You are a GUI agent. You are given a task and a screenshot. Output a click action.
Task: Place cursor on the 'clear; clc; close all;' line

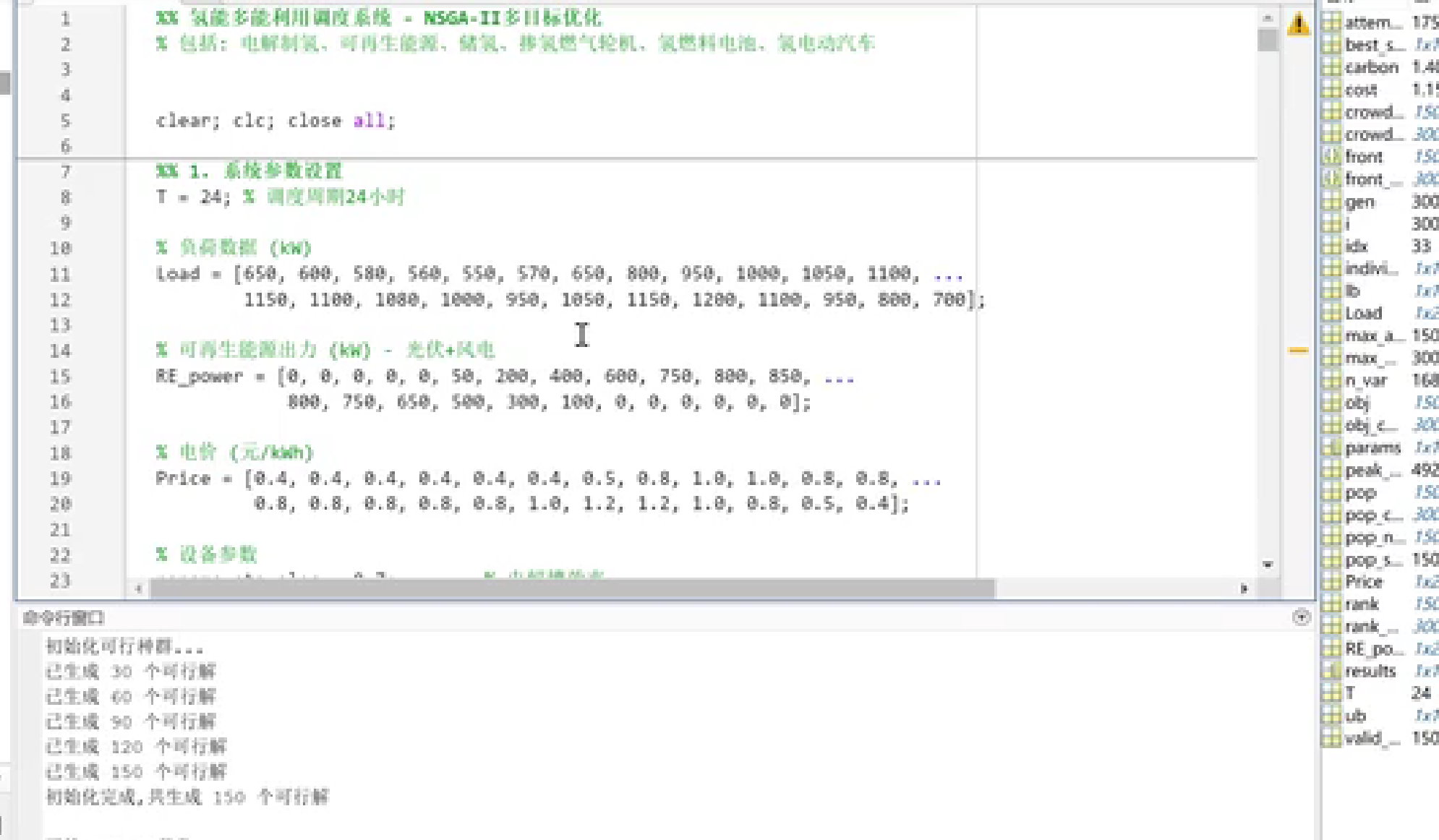tap(276, 121)
